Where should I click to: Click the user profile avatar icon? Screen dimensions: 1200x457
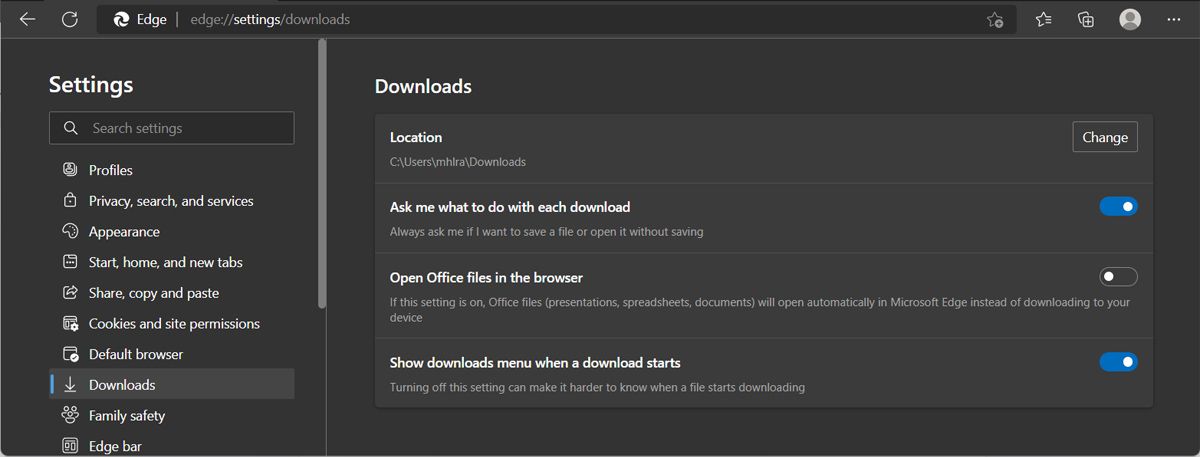[1130, 19]
